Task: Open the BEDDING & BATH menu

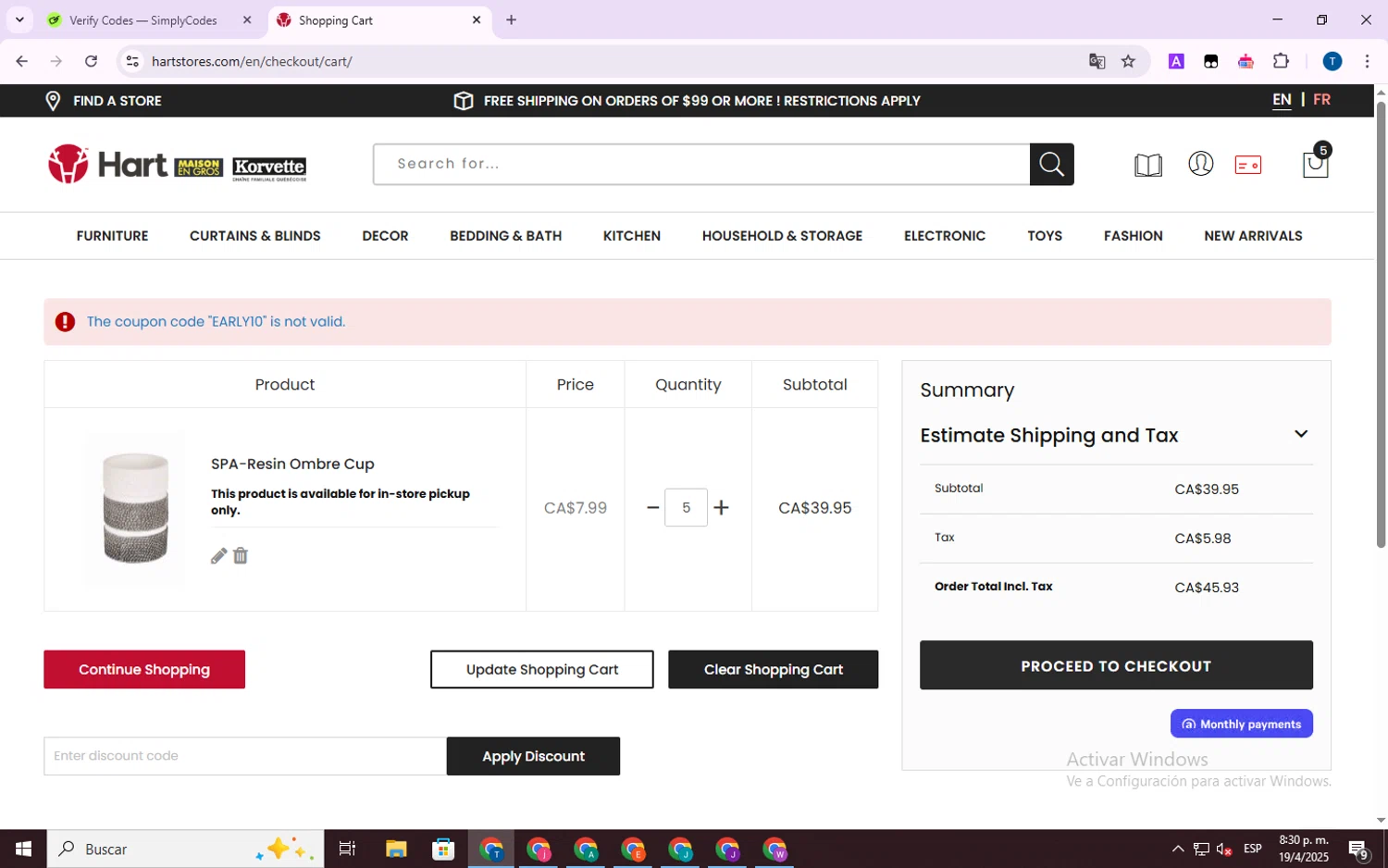Action: [506, 236]
